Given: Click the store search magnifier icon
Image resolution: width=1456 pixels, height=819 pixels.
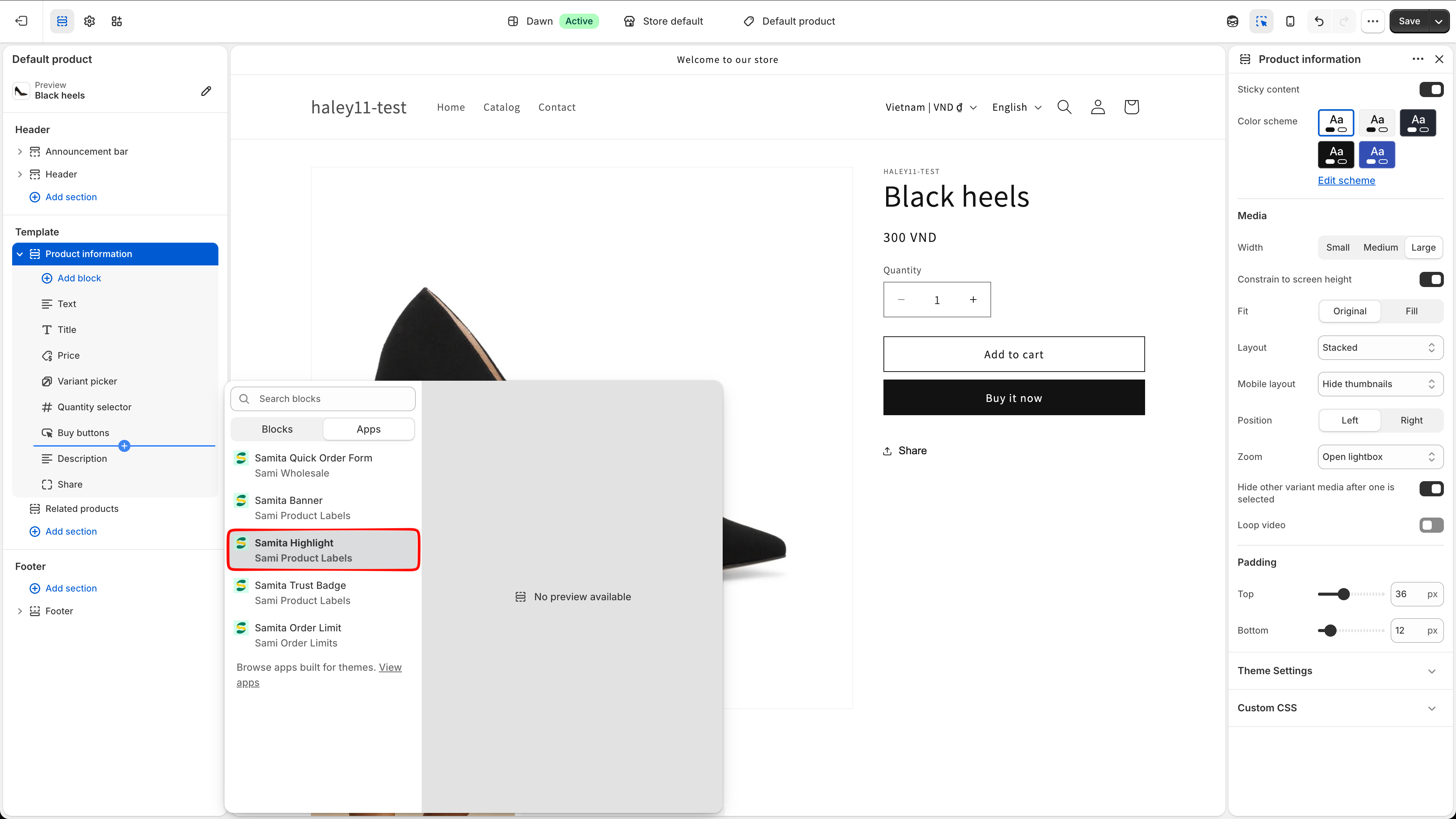Looking at the screenshot, I should click(x=1064, y=107).
